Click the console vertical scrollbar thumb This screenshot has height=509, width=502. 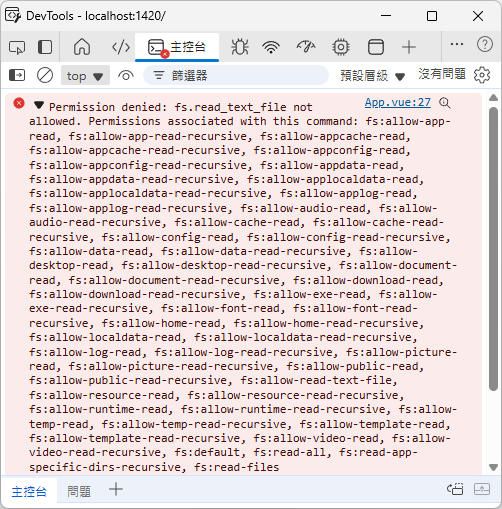493,248
